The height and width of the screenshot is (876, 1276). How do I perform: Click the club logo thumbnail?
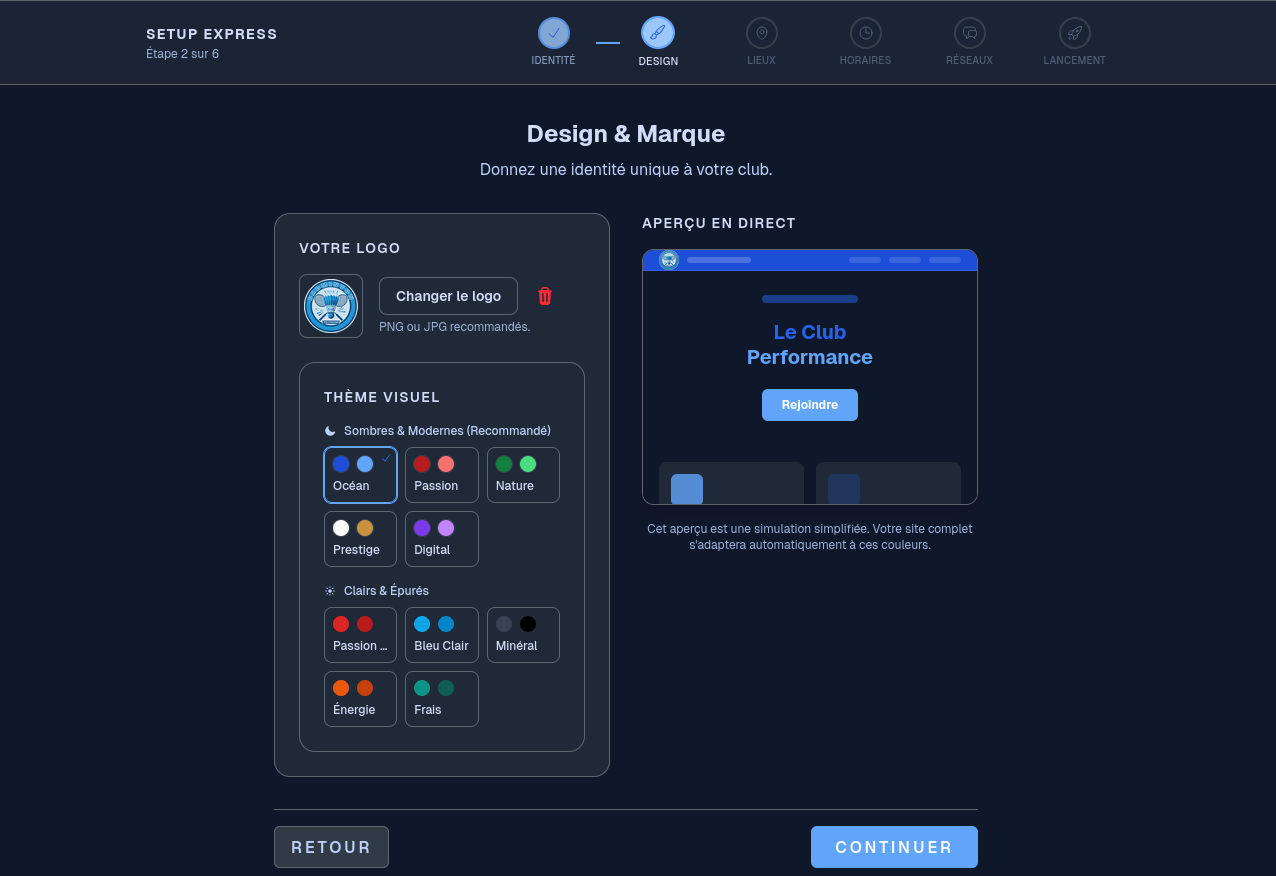331,306
